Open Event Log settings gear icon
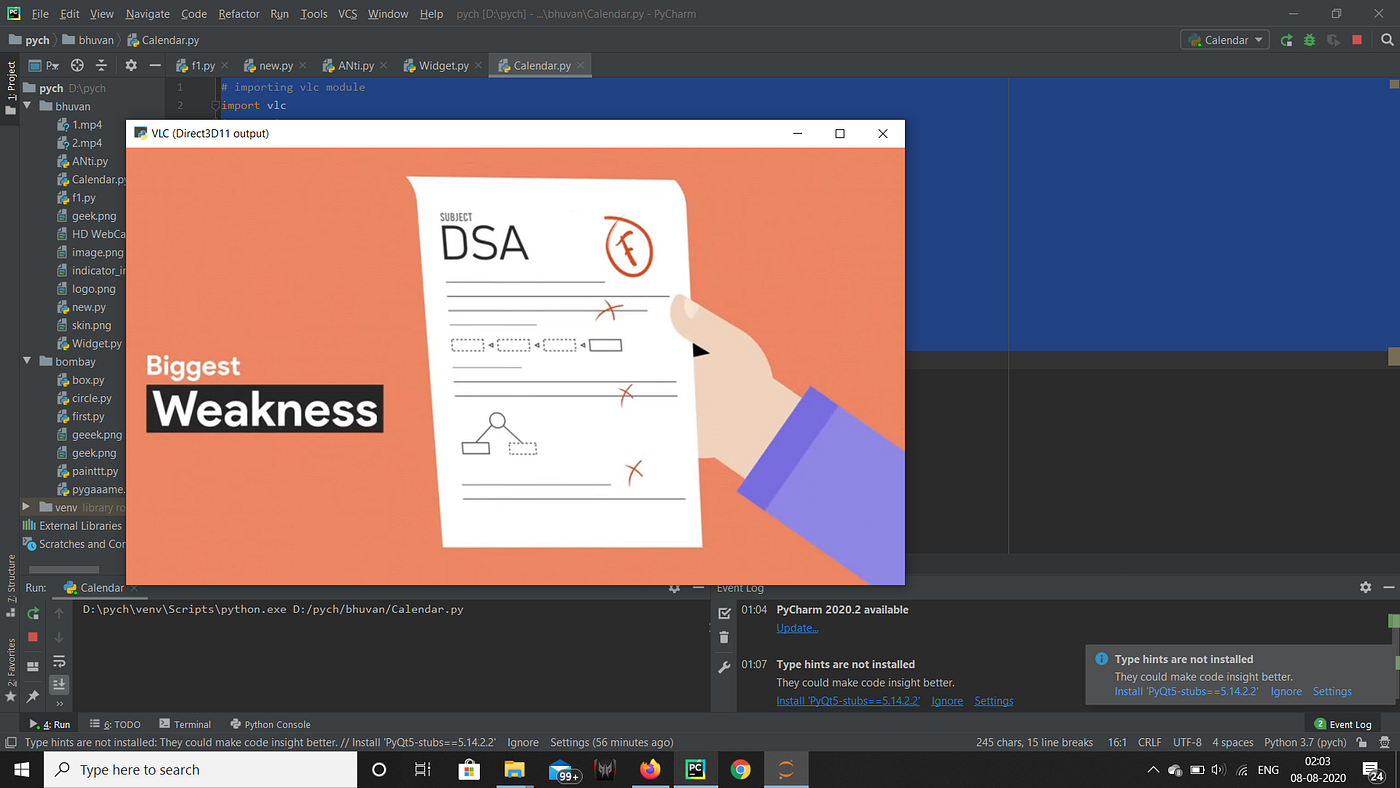 [x=1365, y=588]
